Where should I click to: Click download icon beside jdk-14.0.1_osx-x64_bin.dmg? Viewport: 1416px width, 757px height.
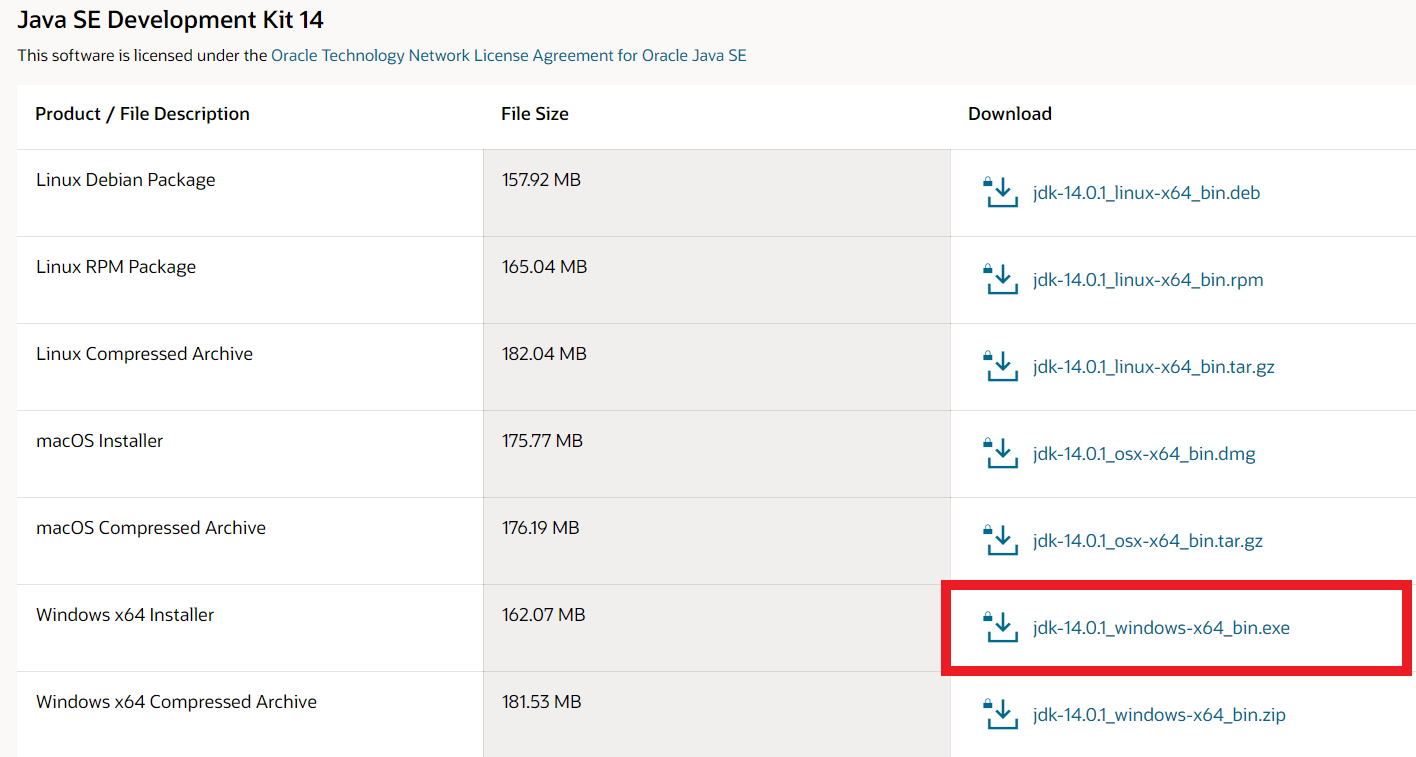[x=1000, y=453]
